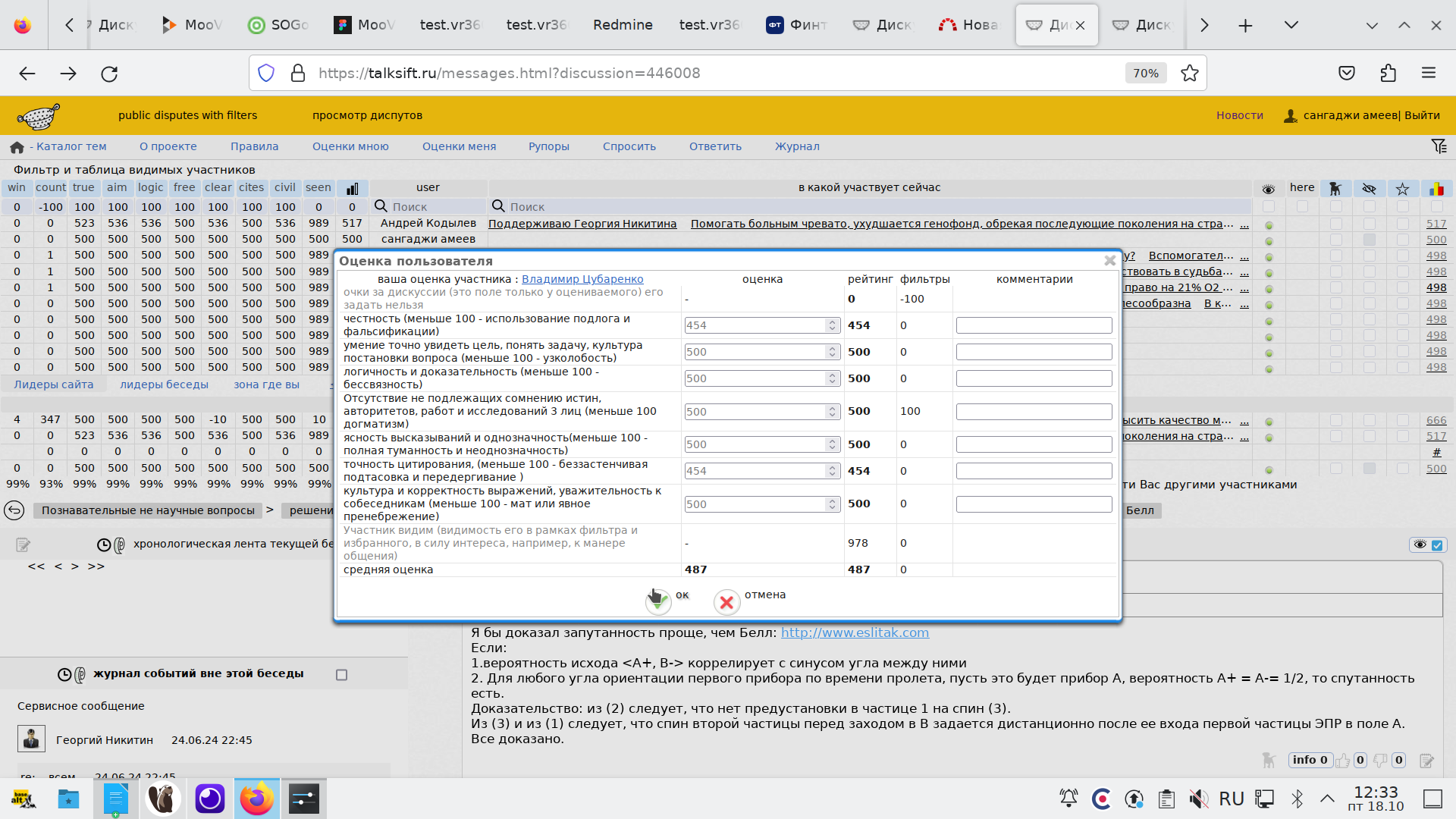Viewport: 1456px width, 819px height.
Task: Click the colored bar chart column header
Action: tap(1436, 188)
